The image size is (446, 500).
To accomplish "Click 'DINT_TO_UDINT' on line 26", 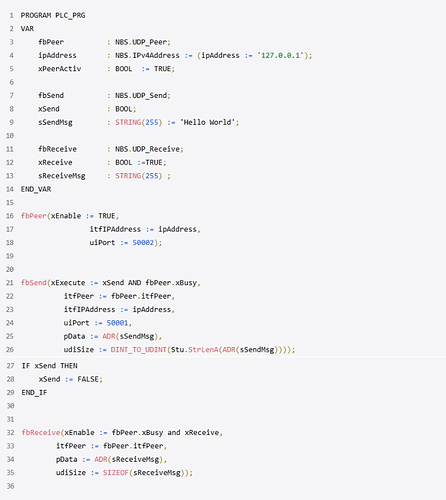I will 139,350.
